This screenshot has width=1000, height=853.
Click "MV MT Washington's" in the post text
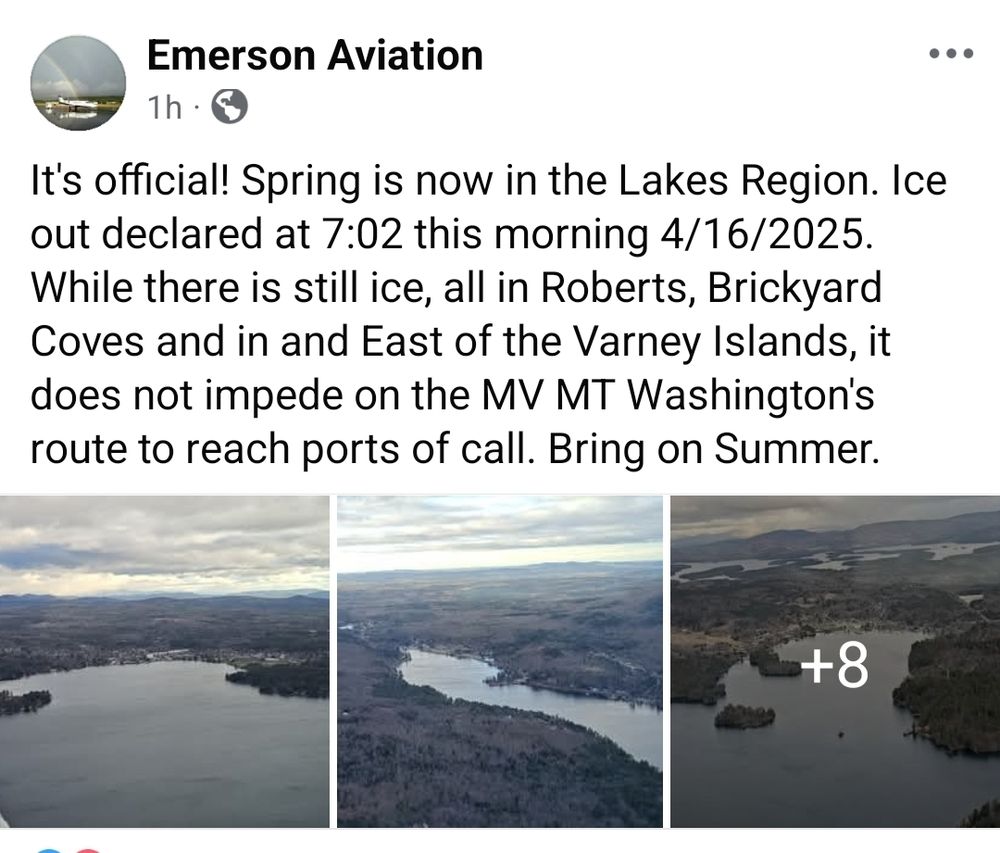677,395
